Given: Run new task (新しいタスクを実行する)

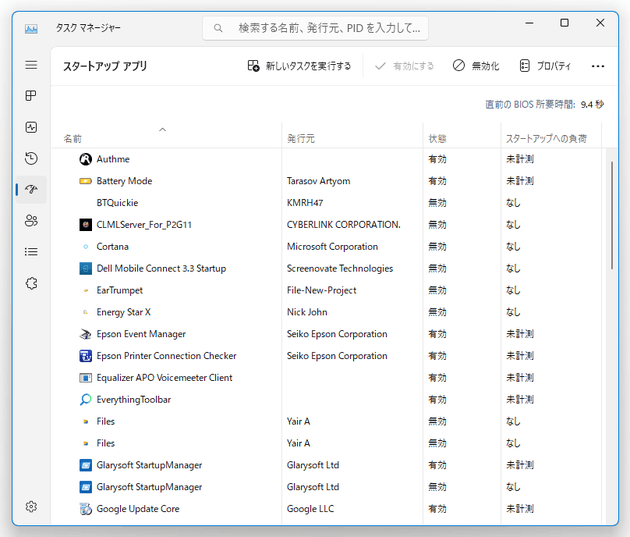Looking at the screenshot, I should pos(299,66).
